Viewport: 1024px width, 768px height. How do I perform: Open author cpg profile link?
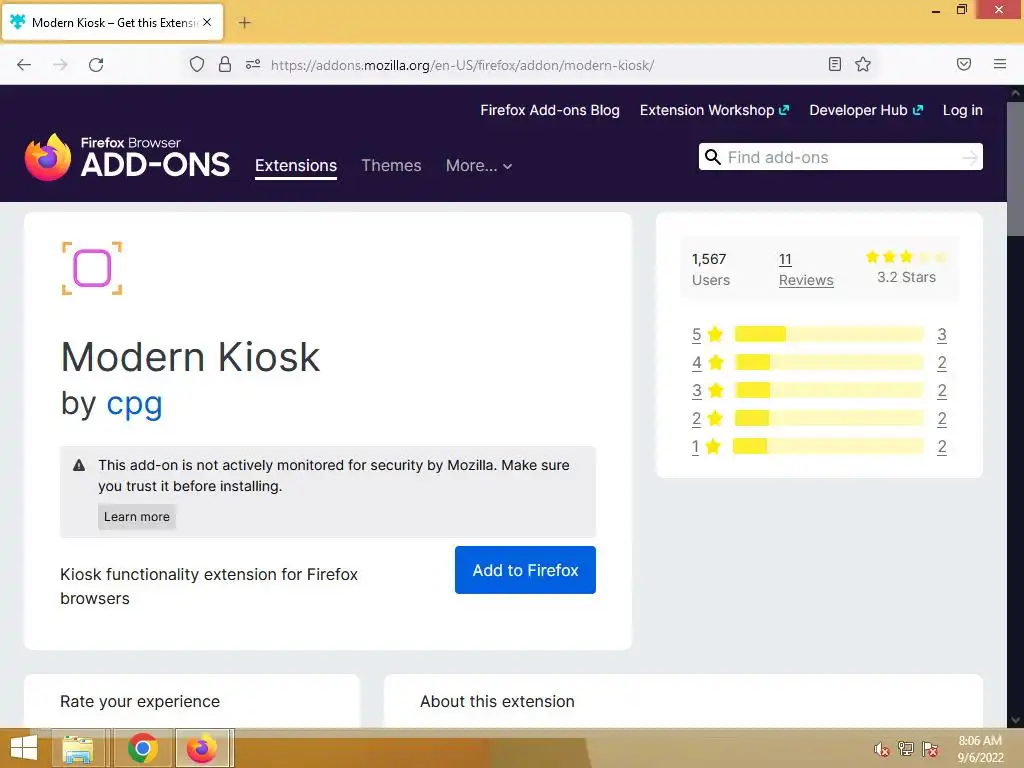click(x=135, y=404)
